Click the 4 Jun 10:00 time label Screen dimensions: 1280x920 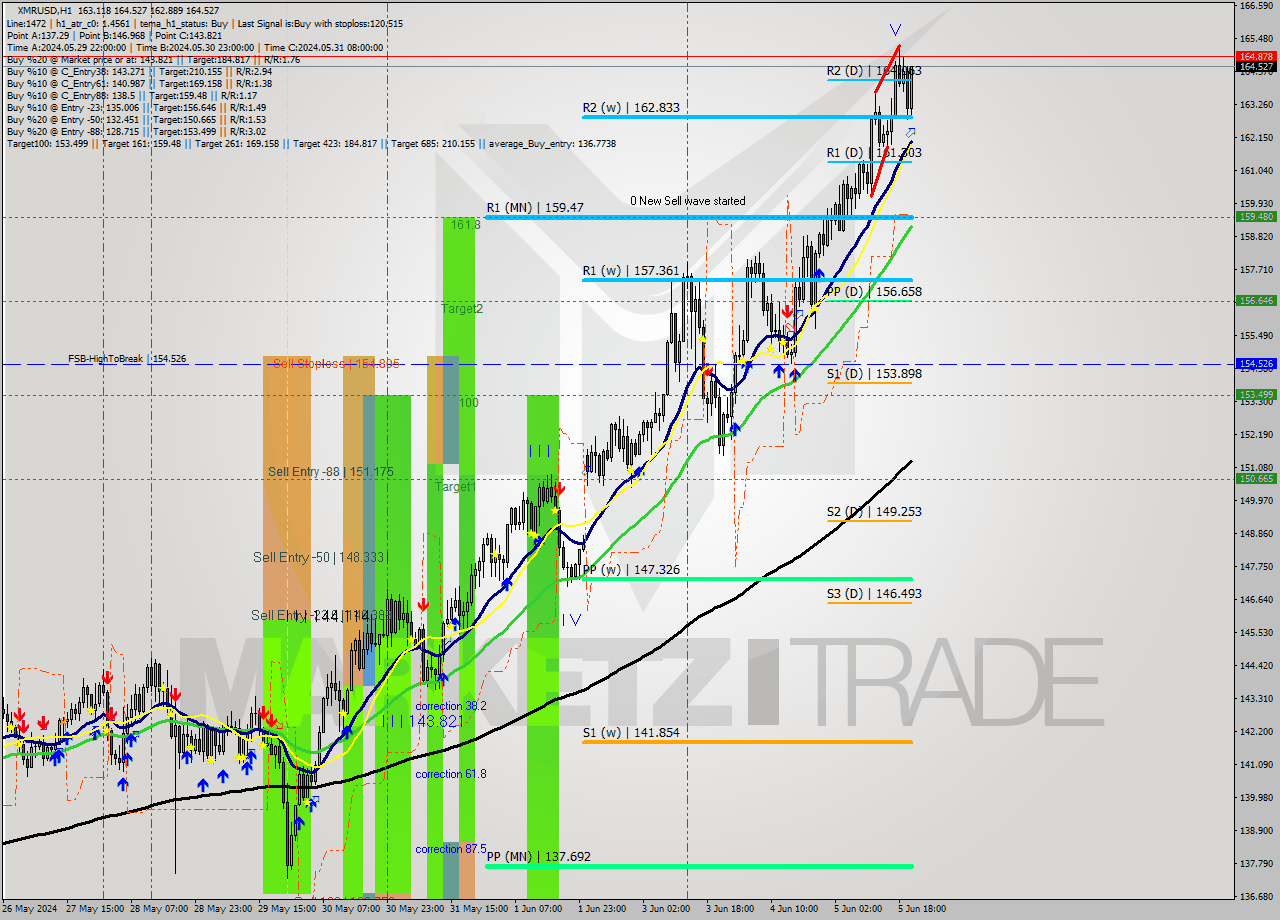794,909
